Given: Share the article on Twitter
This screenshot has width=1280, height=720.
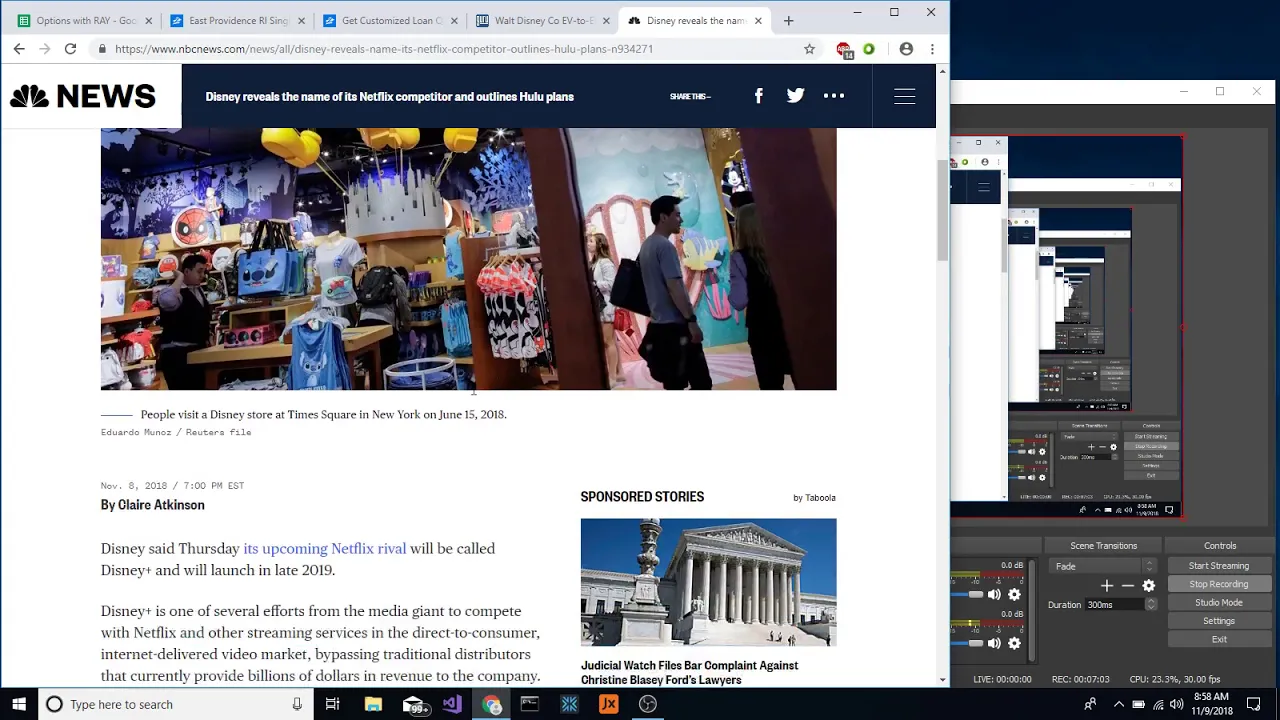Looking at the screenshot, I should 795,96.
